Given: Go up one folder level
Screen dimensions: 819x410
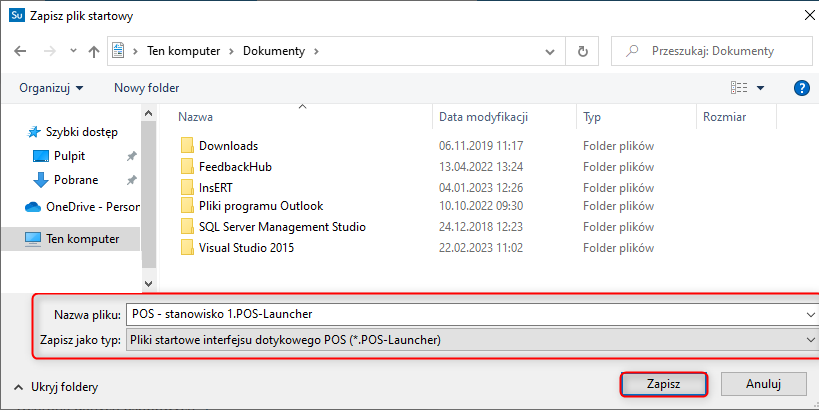Looking at the screenshot, I should pos(94,51).
